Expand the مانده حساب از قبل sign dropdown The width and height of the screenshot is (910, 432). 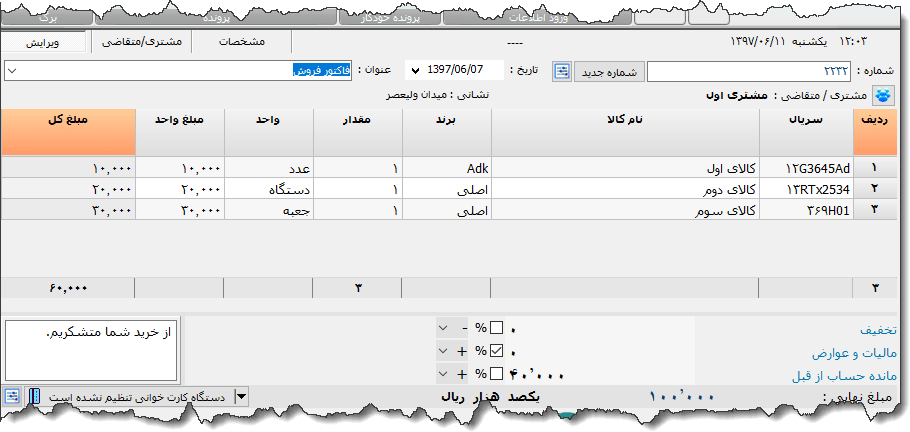tap(443, 374)
